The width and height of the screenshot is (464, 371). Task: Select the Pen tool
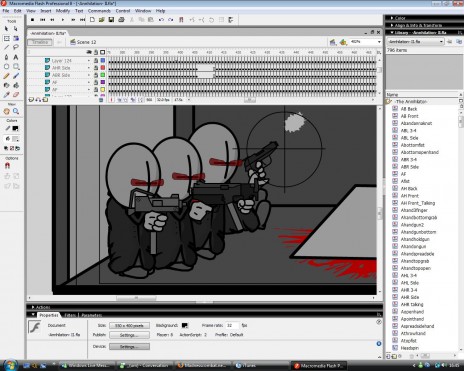click(6, 57)
